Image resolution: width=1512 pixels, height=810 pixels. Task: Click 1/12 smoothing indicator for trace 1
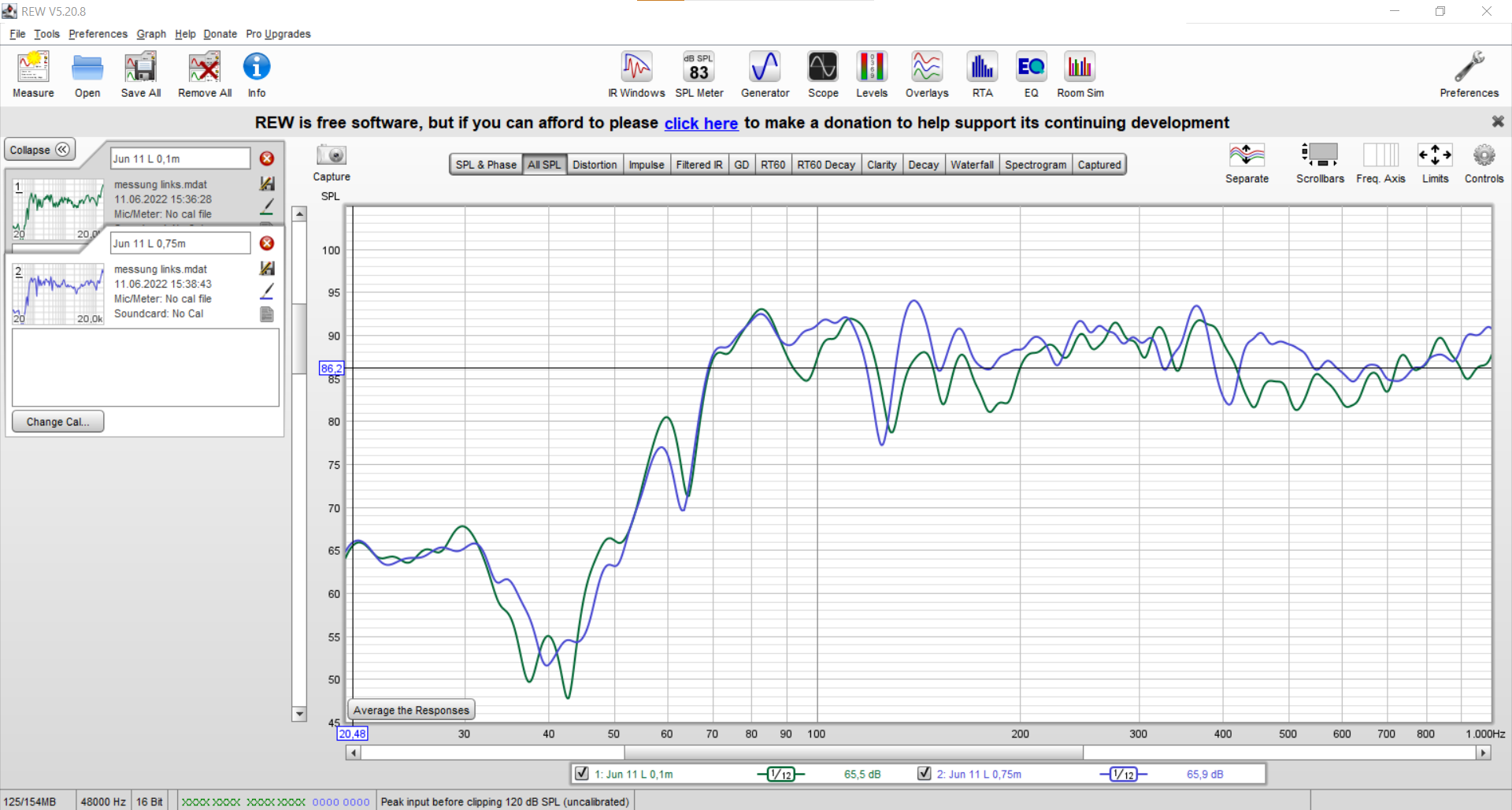pos(780,775)
